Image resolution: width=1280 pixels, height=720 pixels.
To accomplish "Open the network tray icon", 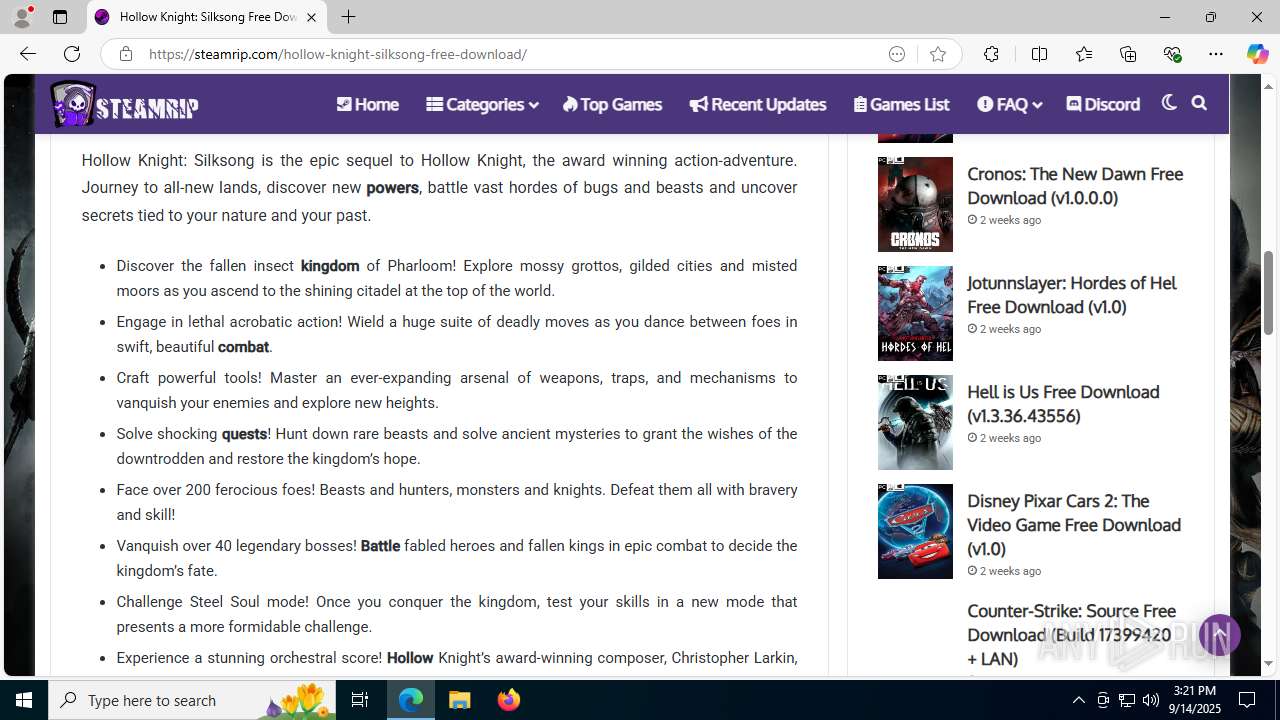I will point(1126,700).
